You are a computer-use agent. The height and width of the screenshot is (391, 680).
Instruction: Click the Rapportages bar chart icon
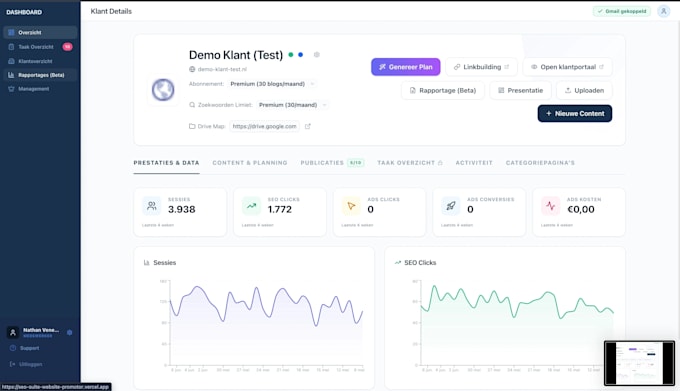point(11,75)
